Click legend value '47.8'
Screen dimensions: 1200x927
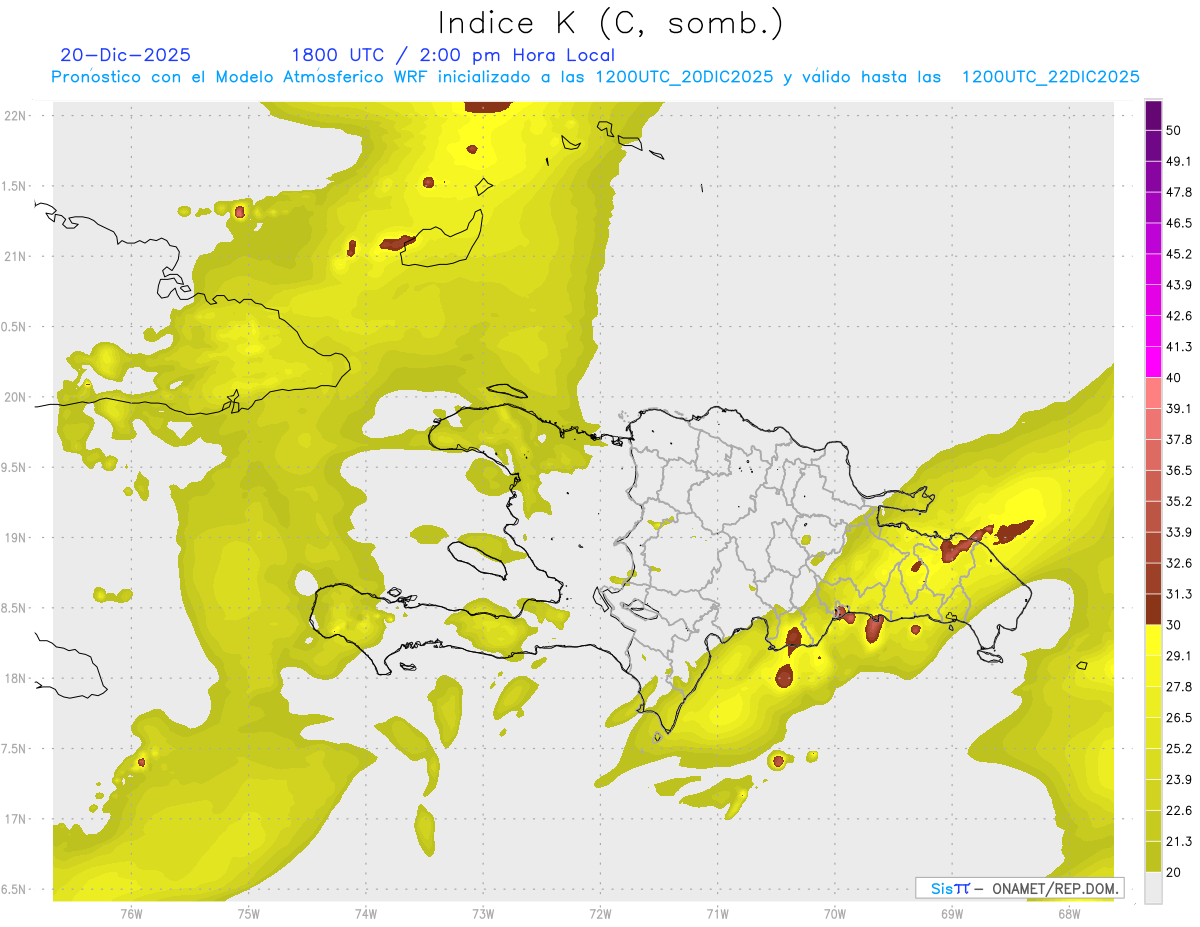coord(1179,192)
